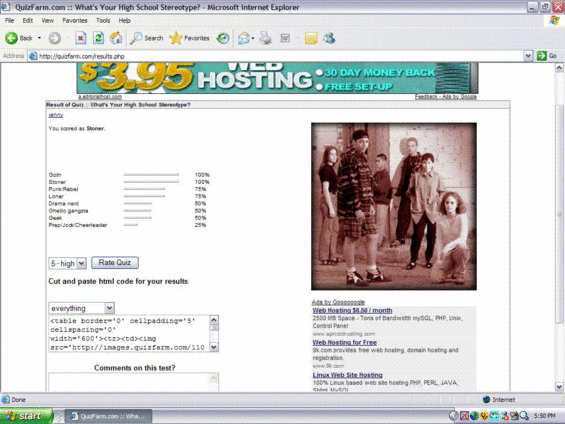Click the Prep/Jock/Cheerleader 25% result bar
565x424 pixels.
130,225
